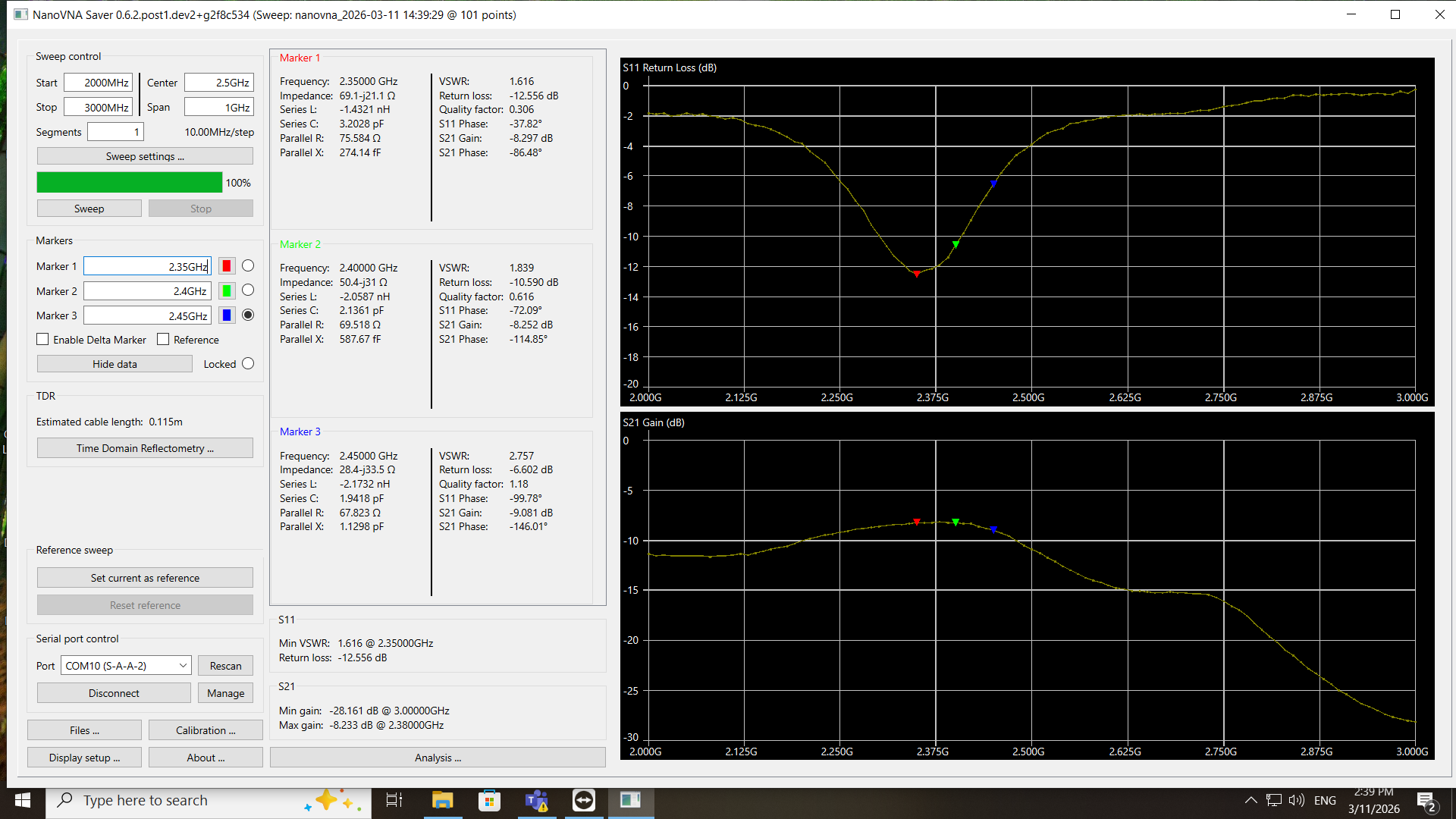This screenshot has width=1456, height=819.
Task: Click the Hide data button
Action: coord(115,364)
